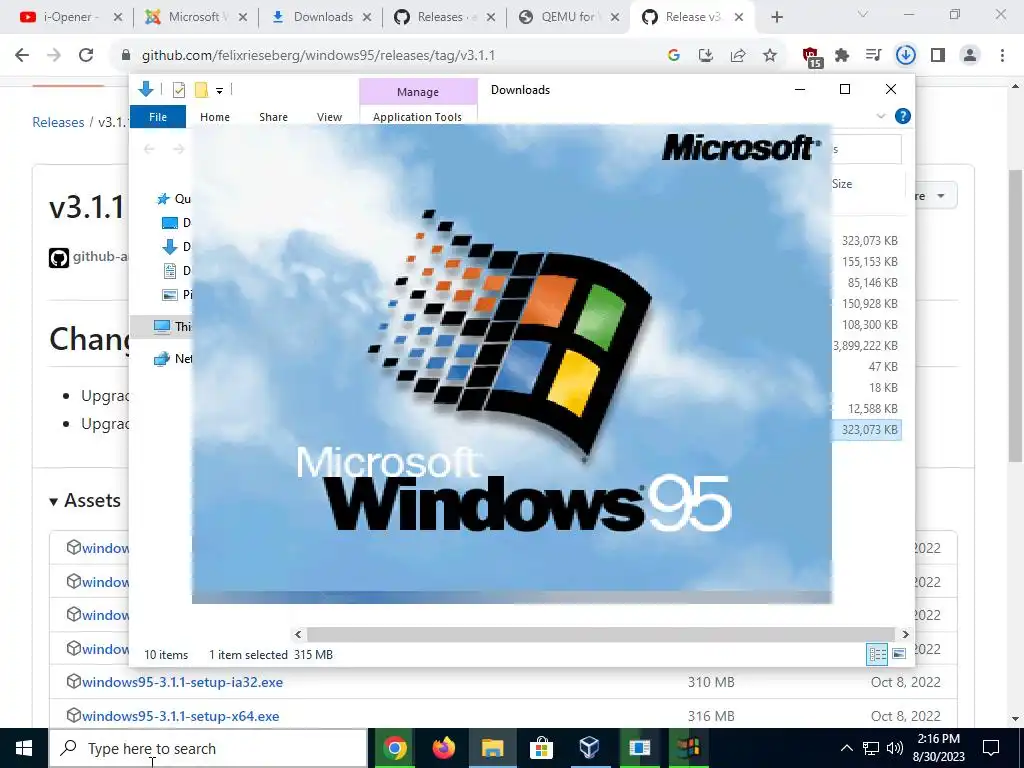This screenshot has height=768, width=1024.
Task: Open the notification center icon
Action: click(x=991, y=748)
